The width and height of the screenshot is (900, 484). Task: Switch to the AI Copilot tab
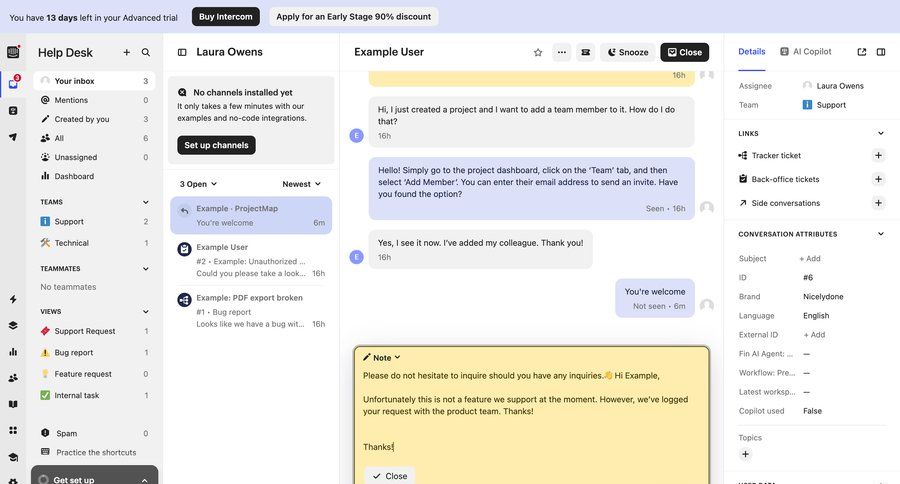click(806, 52)
